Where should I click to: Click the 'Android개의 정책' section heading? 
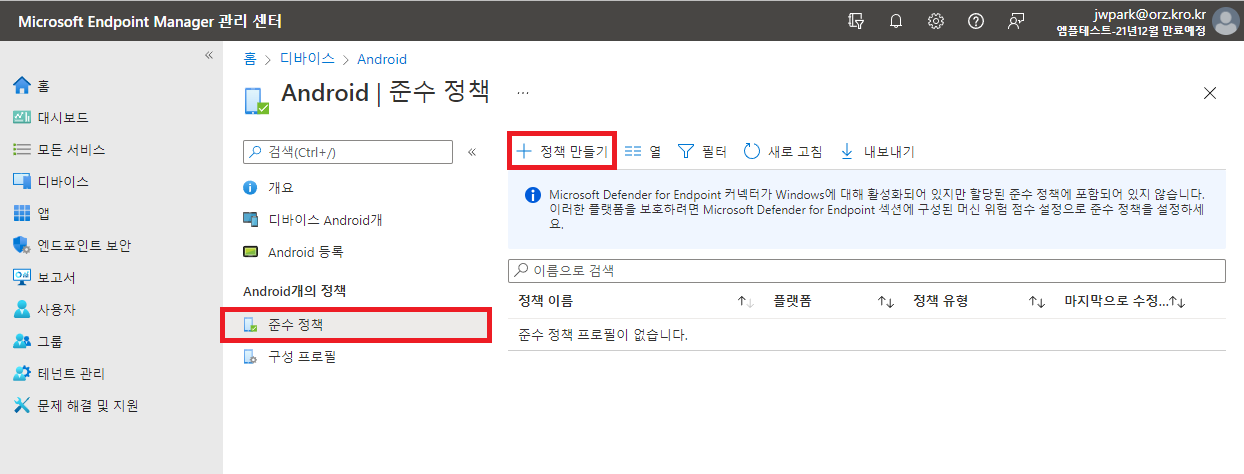pyautogui.click(x=295, y=291)
